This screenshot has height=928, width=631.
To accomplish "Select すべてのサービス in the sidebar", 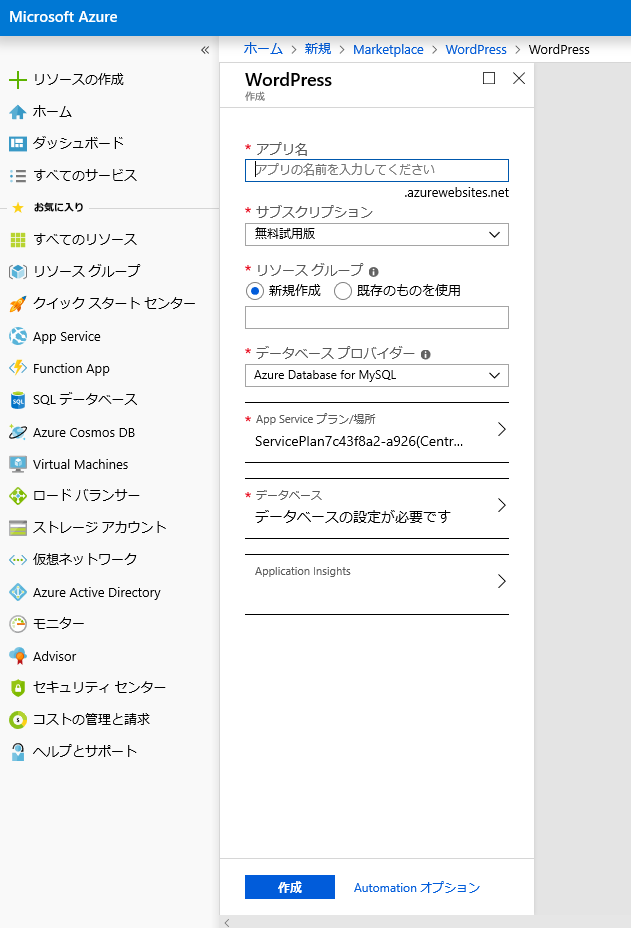I will point(85,175).
